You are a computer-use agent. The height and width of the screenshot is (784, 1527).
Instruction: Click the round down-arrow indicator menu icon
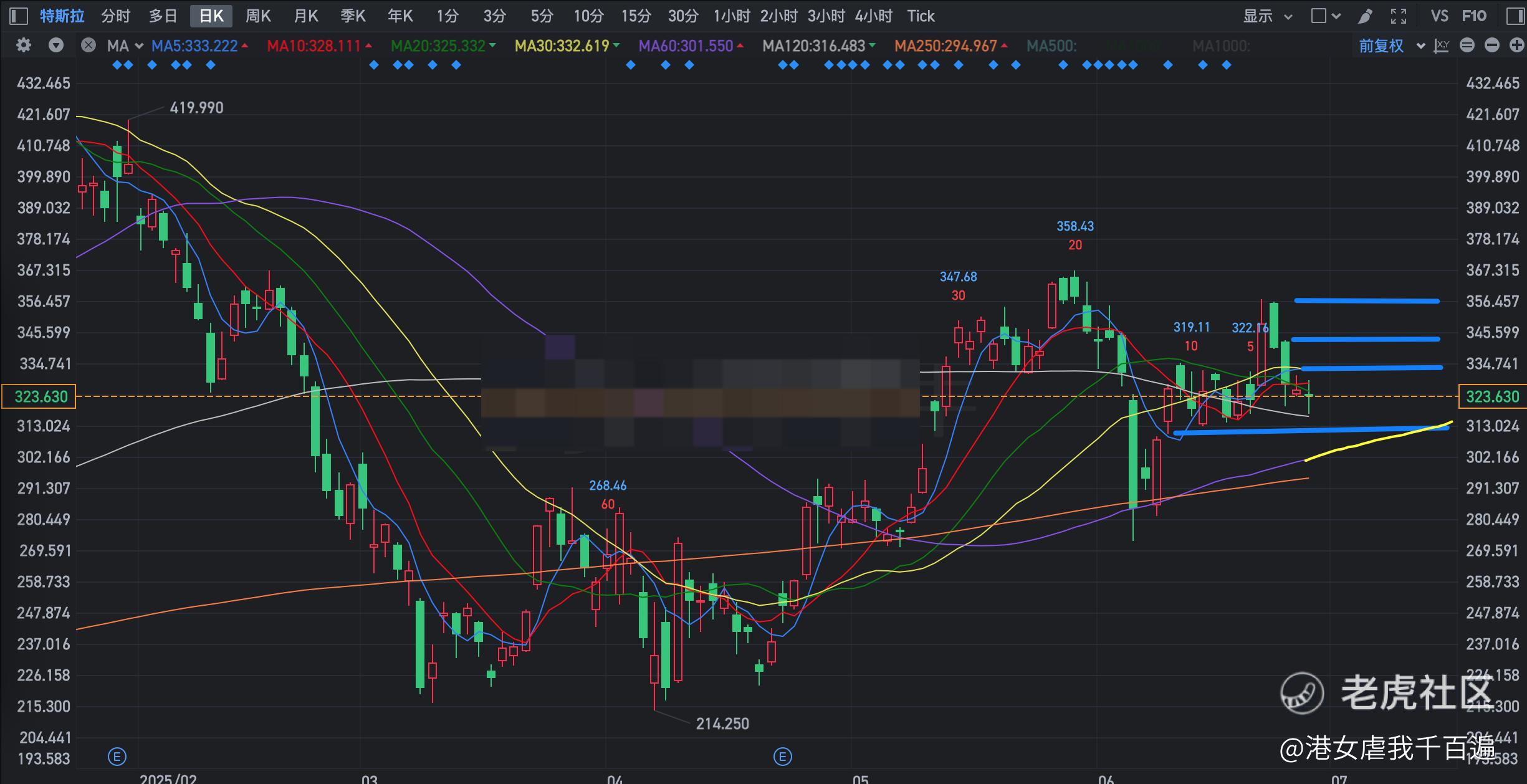56,45
